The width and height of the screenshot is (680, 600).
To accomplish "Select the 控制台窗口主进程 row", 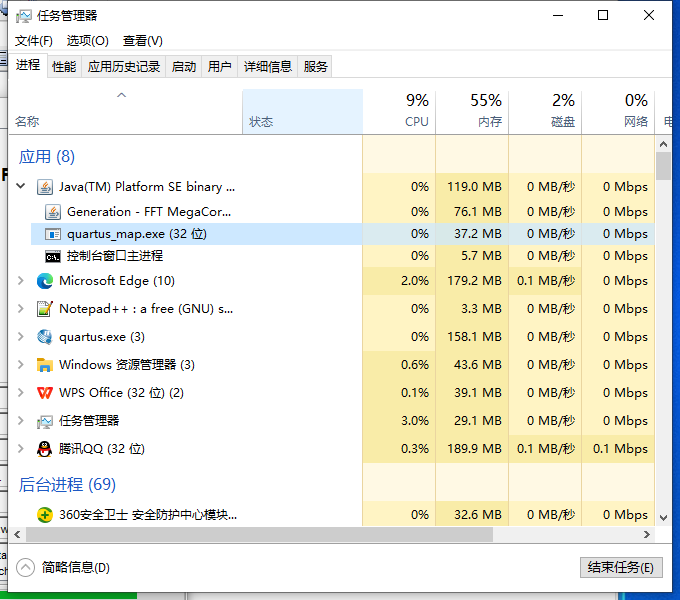I will (x=343, y=256).
